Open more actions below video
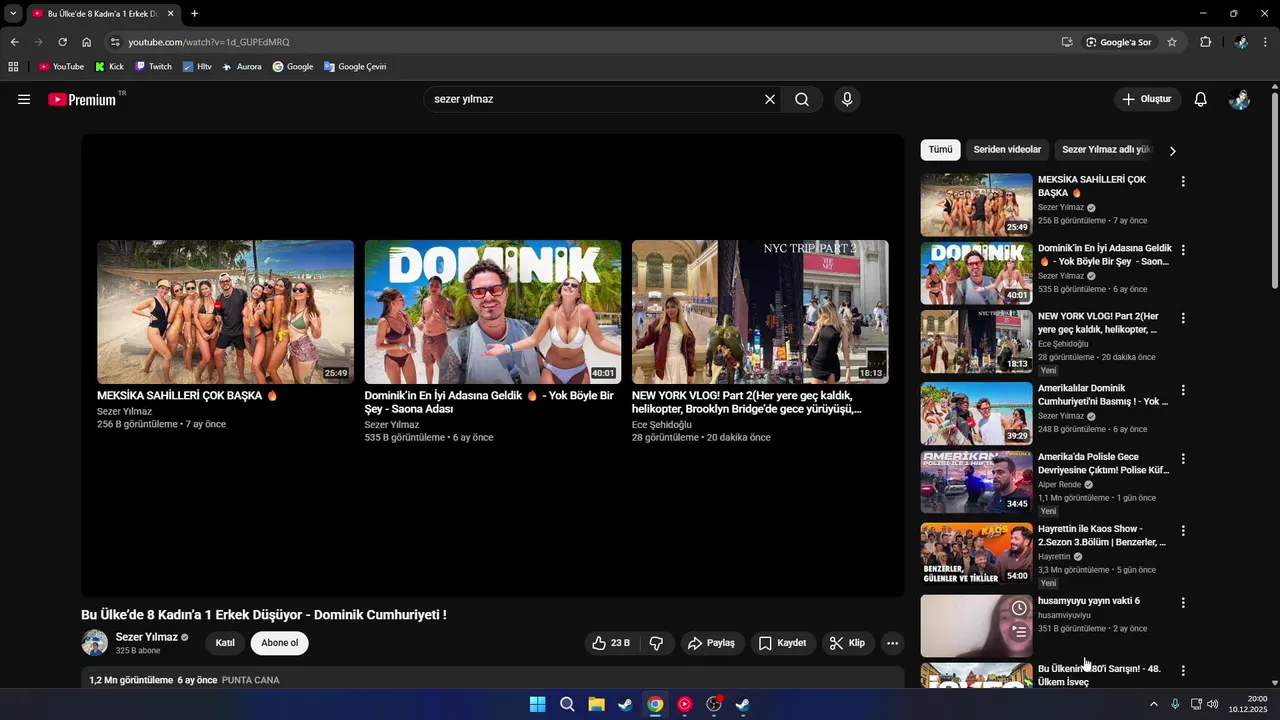 (x=893, y=643)
